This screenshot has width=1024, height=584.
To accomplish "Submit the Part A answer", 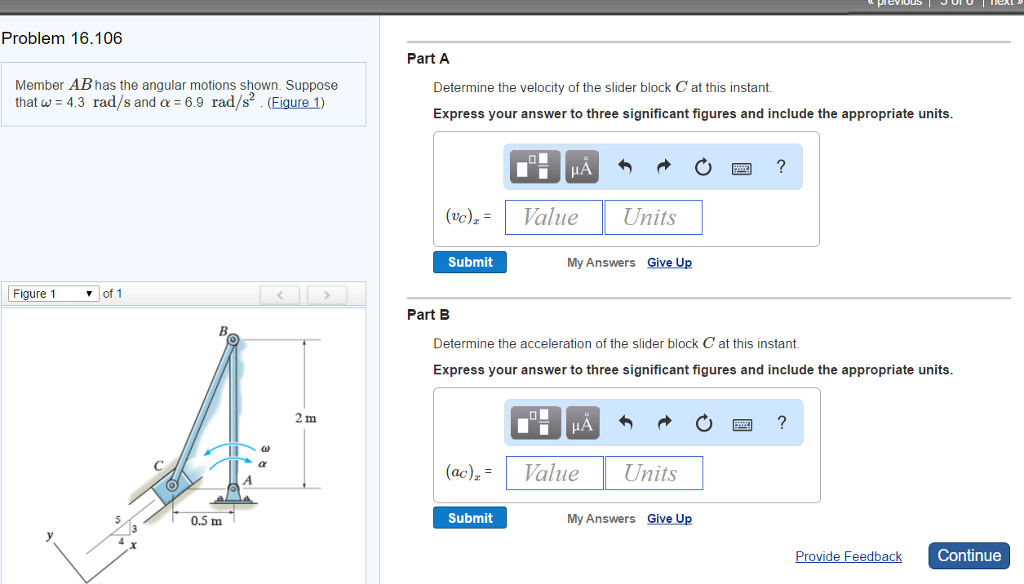I will point(469,261).
